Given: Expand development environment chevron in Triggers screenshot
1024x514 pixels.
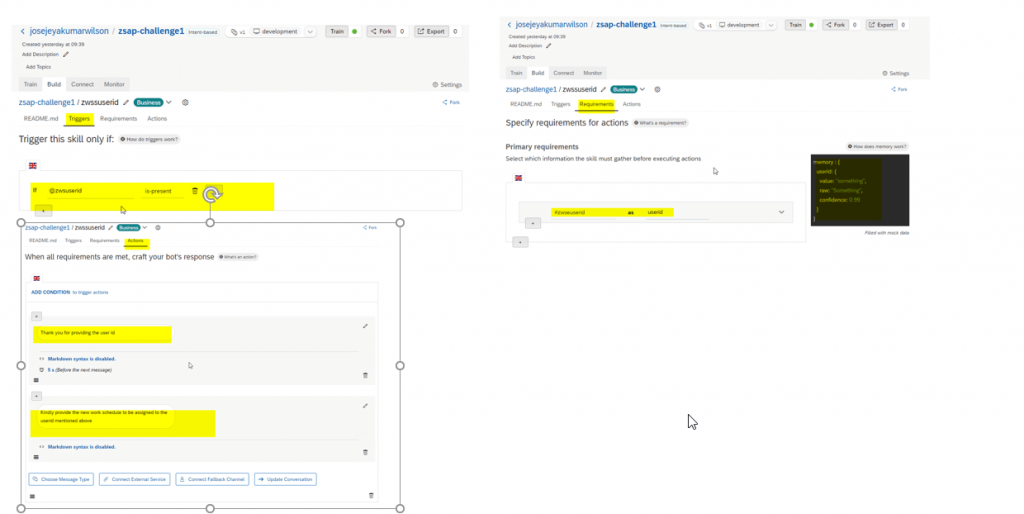Looking at the screenshot, I should 310,31.
